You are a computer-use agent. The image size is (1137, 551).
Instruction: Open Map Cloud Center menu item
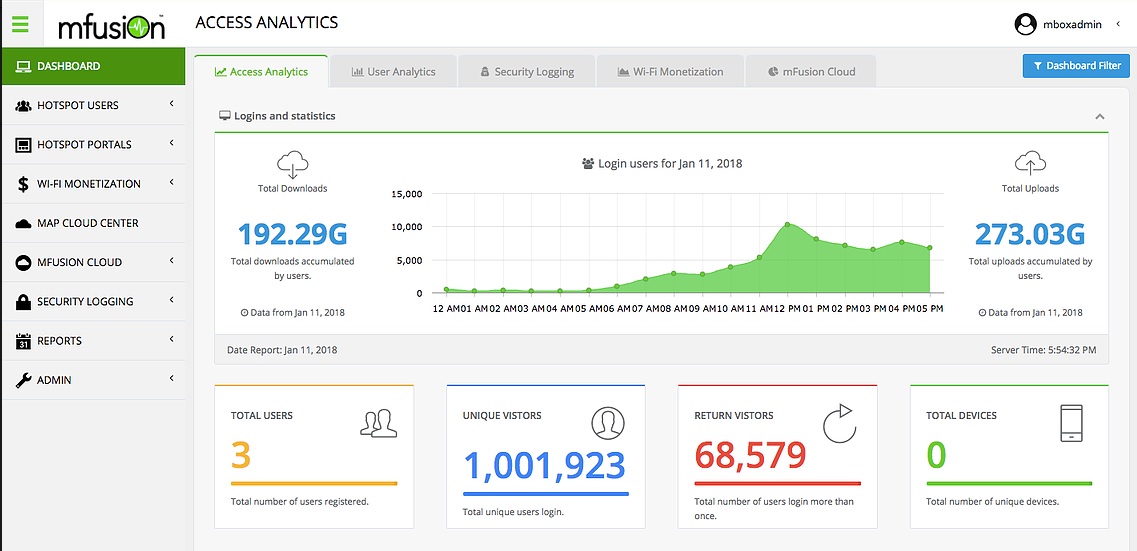(93, 223)
